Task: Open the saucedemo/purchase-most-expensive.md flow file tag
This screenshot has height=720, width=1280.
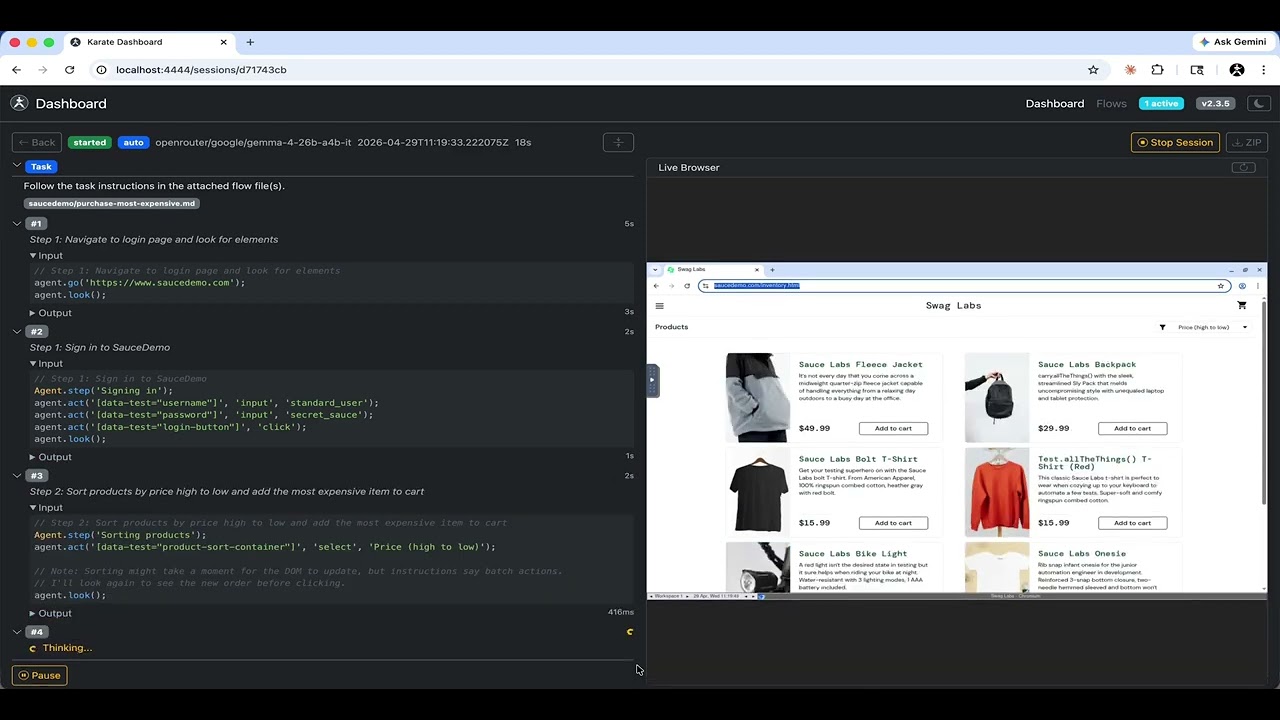Action: 112,203
